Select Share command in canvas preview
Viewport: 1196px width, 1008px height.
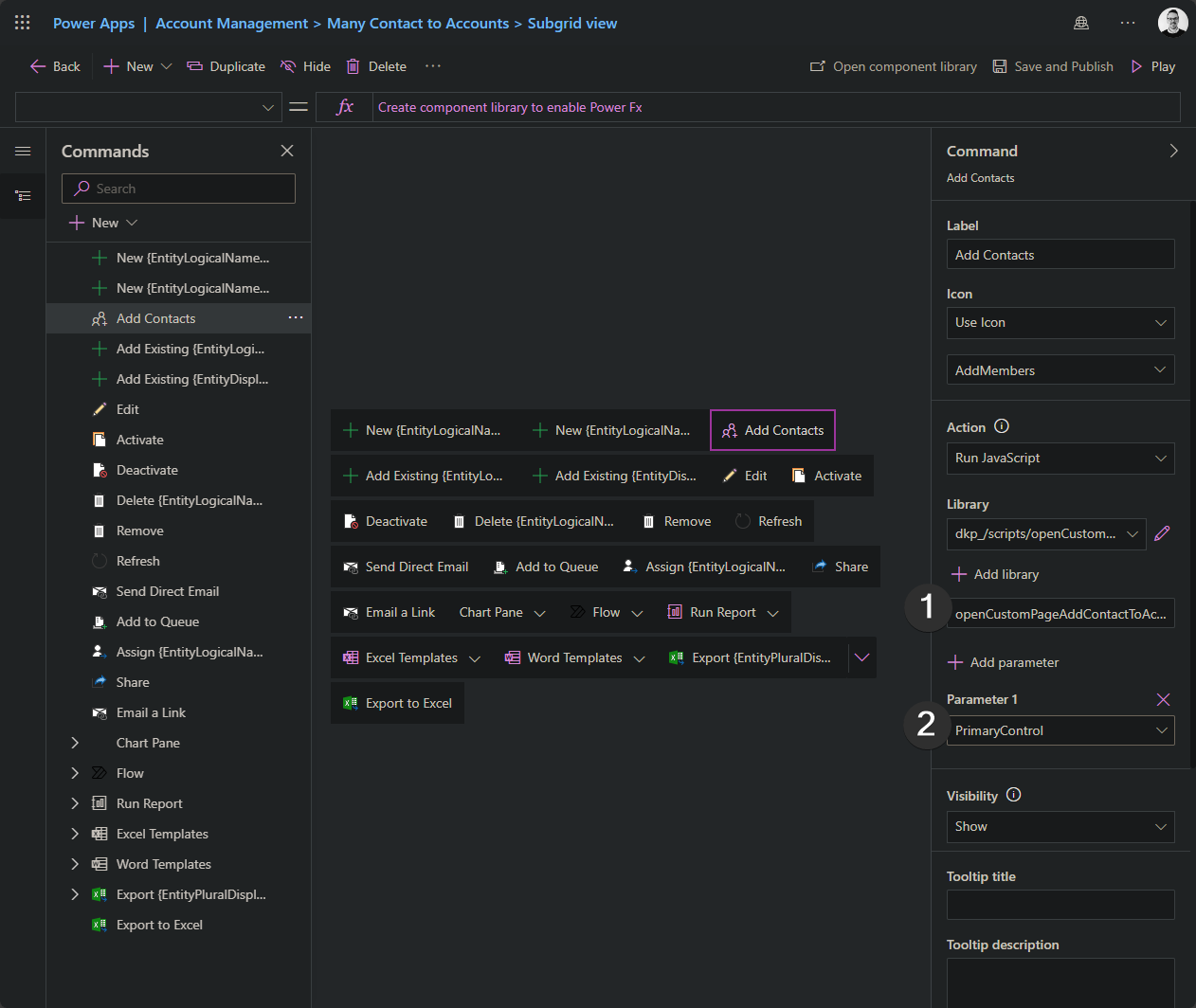[841, 567]
